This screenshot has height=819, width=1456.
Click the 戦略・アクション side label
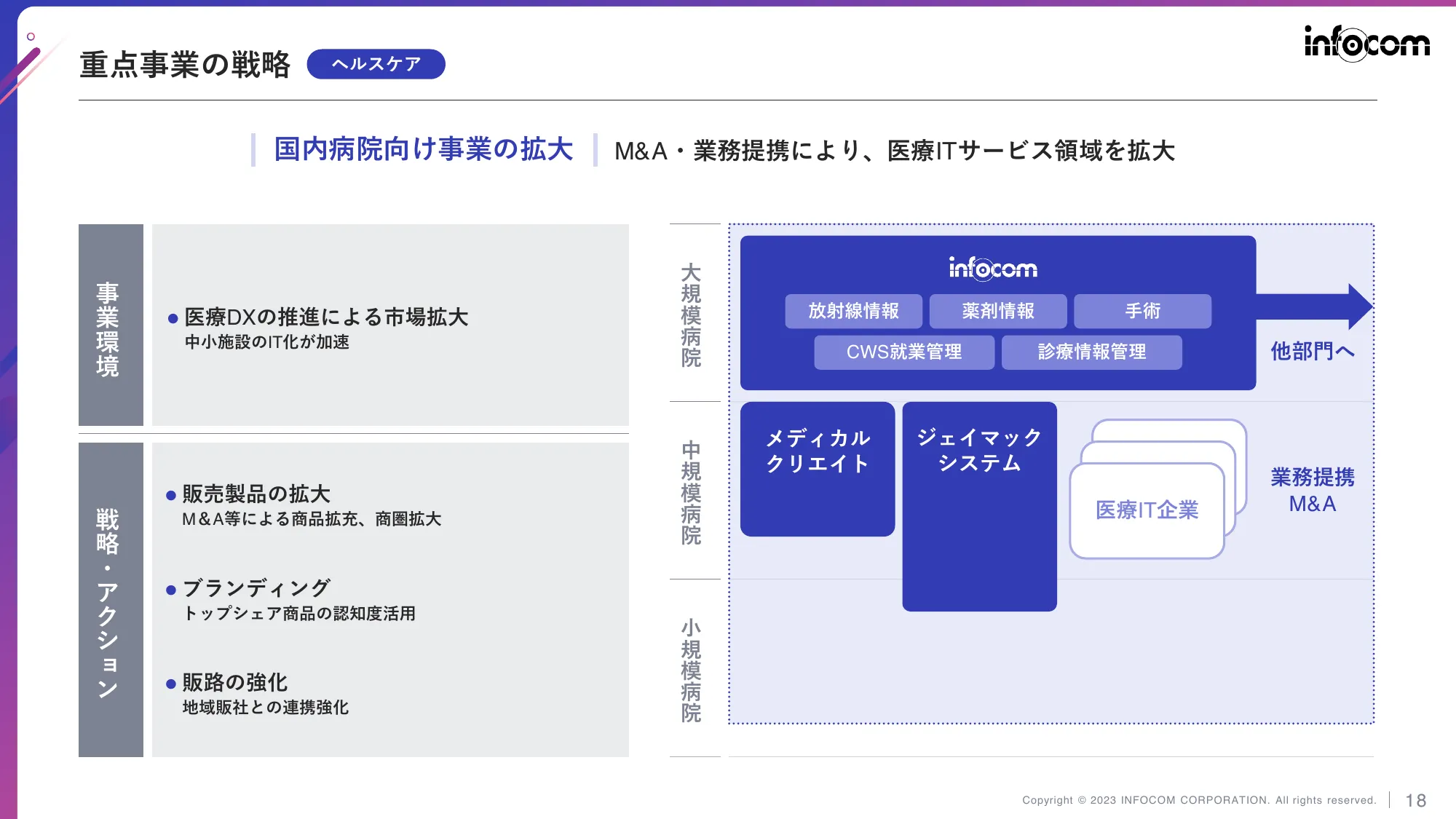tap(111, 600)
